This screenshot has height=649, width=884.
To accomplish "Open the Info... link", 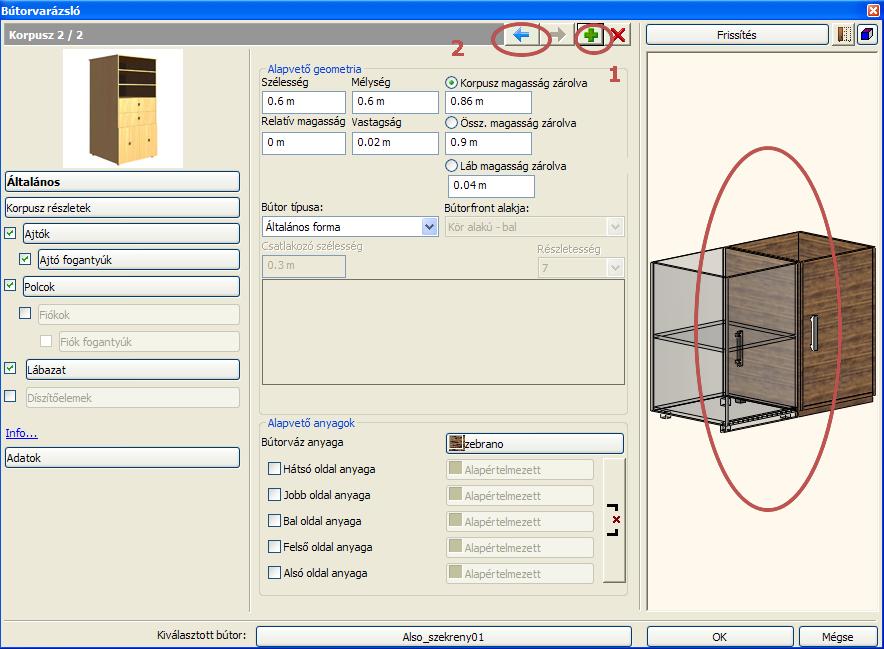I will point(21,432).
